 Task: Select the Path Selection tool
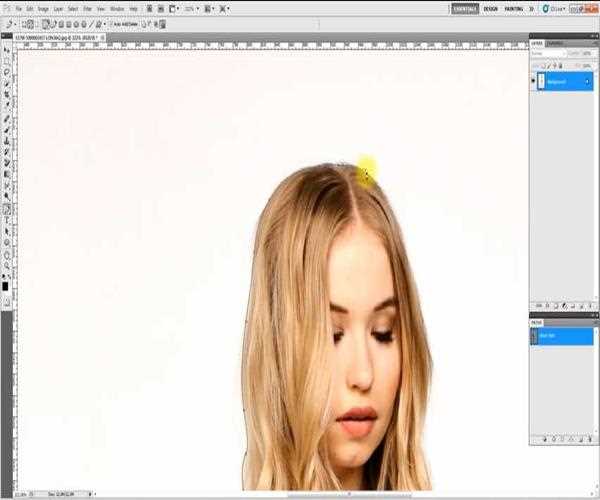point(7,231)
